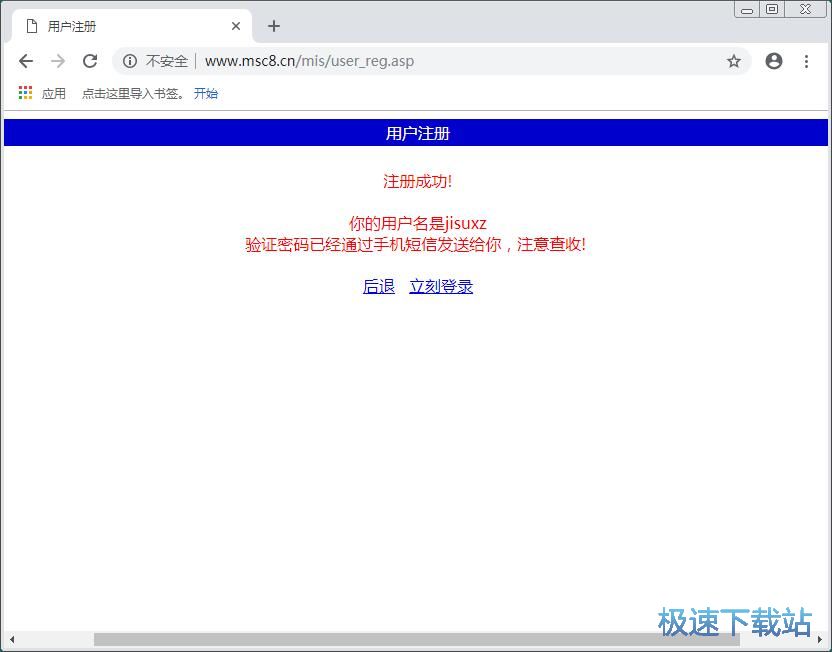
Task: Click the 注册成功! message text
Action: (418, 181)
